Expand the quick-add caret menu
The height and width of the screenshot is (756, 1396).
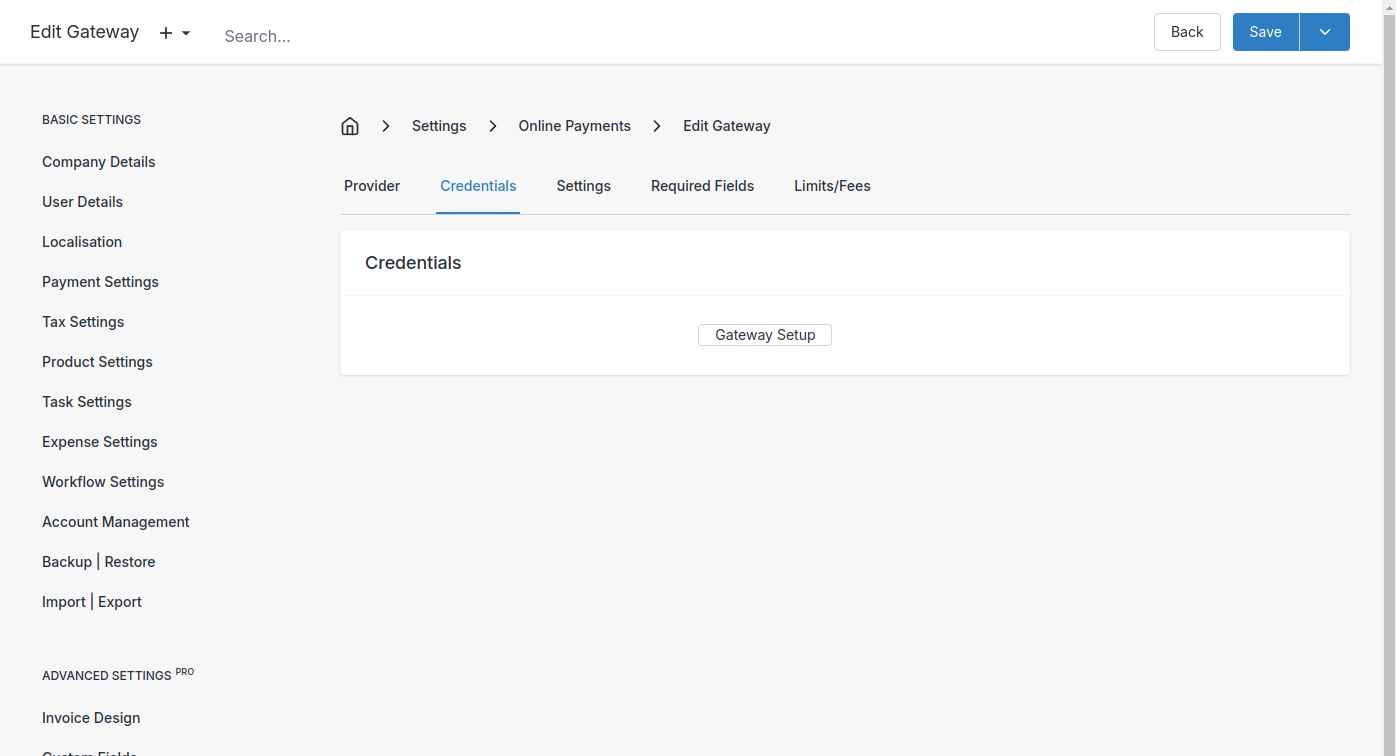click(186, 34)
